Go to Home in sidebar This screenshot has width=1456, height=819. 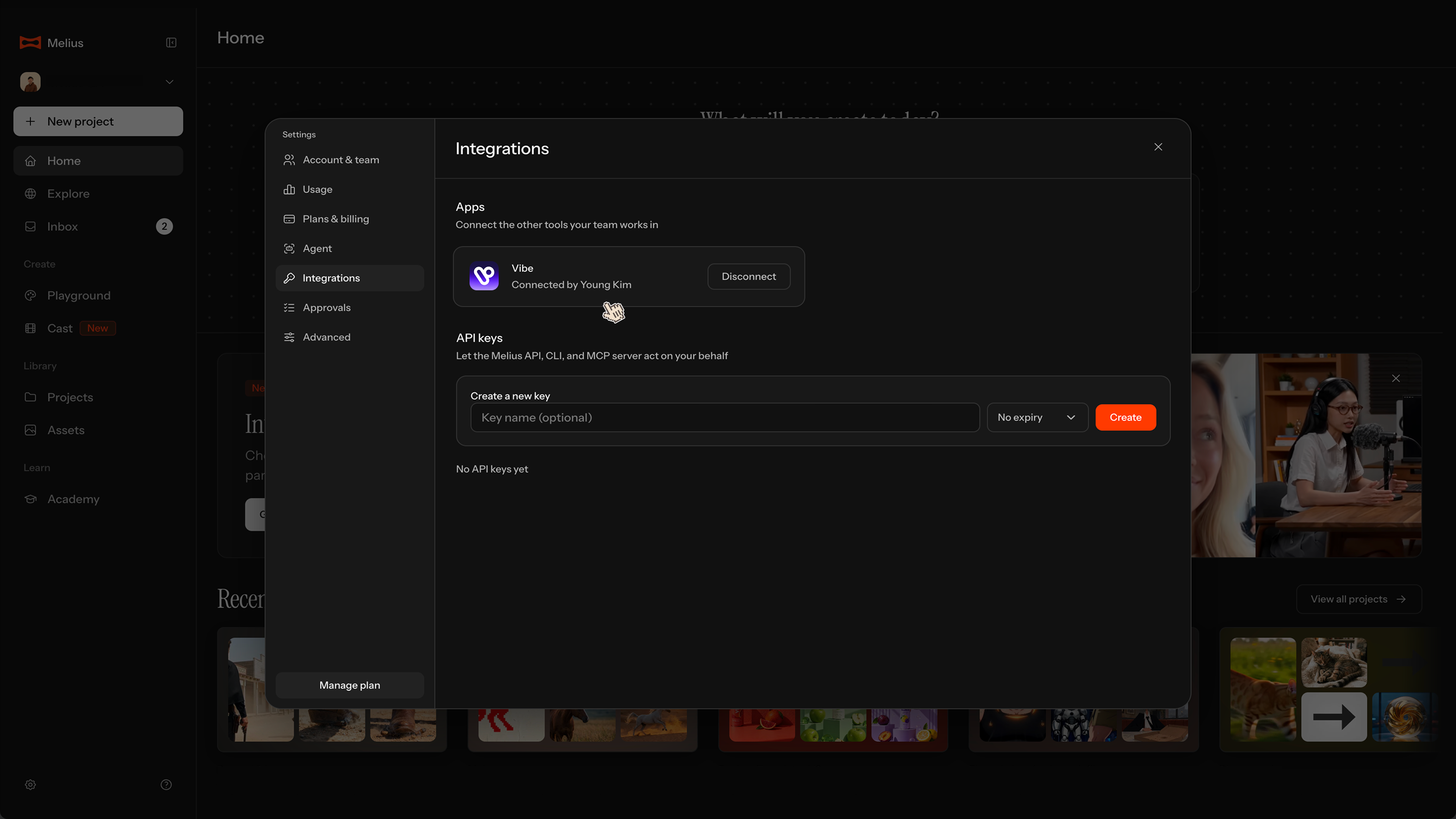click(x=98, y=161)
